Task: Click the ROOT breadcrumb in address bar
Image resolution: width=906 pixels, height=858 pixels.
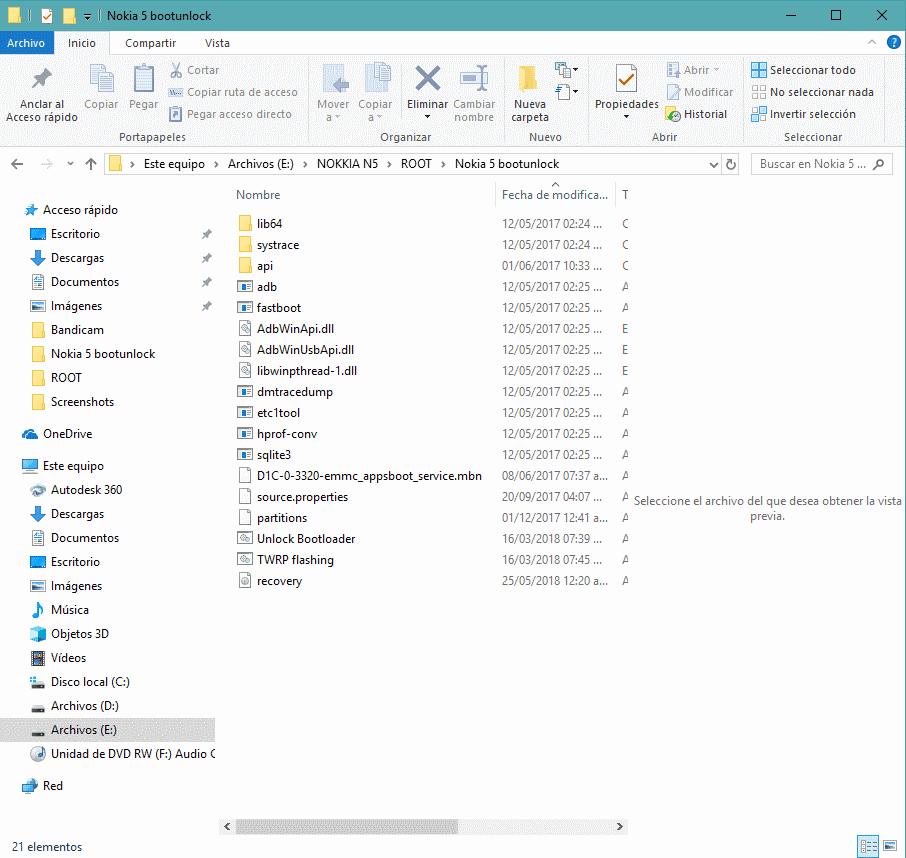Action: coord(416,164)
